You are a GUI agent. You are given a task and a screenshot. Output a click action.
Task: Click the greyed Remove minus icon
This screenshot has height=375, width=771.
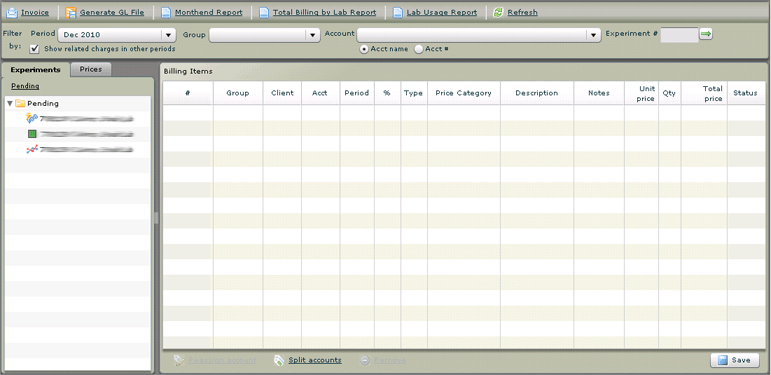point(365,360)
